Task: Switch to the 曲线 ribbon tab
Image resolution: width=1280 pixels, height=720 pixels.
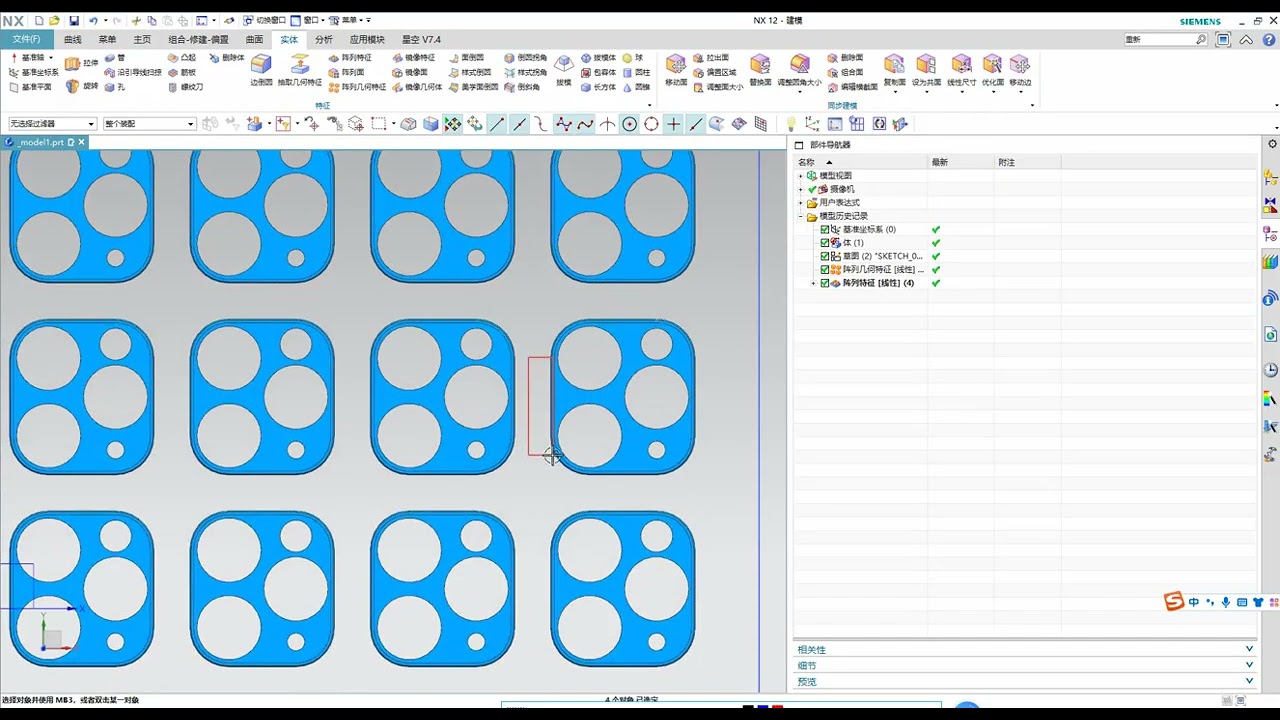Action: [x=72, y=40]
